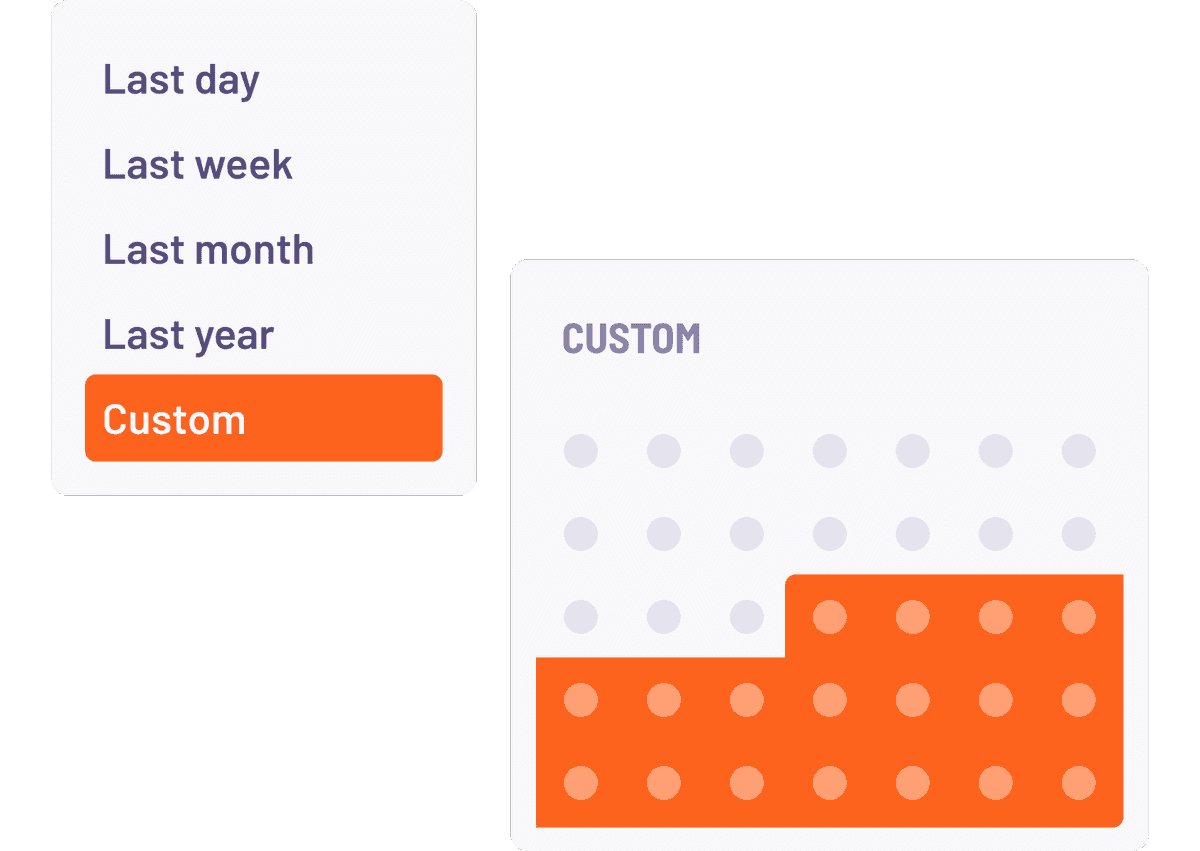Click last dot in second calendar row
Viewport: 1200px width, 851px height.
pyautogui.click(x=1078, y=534)
